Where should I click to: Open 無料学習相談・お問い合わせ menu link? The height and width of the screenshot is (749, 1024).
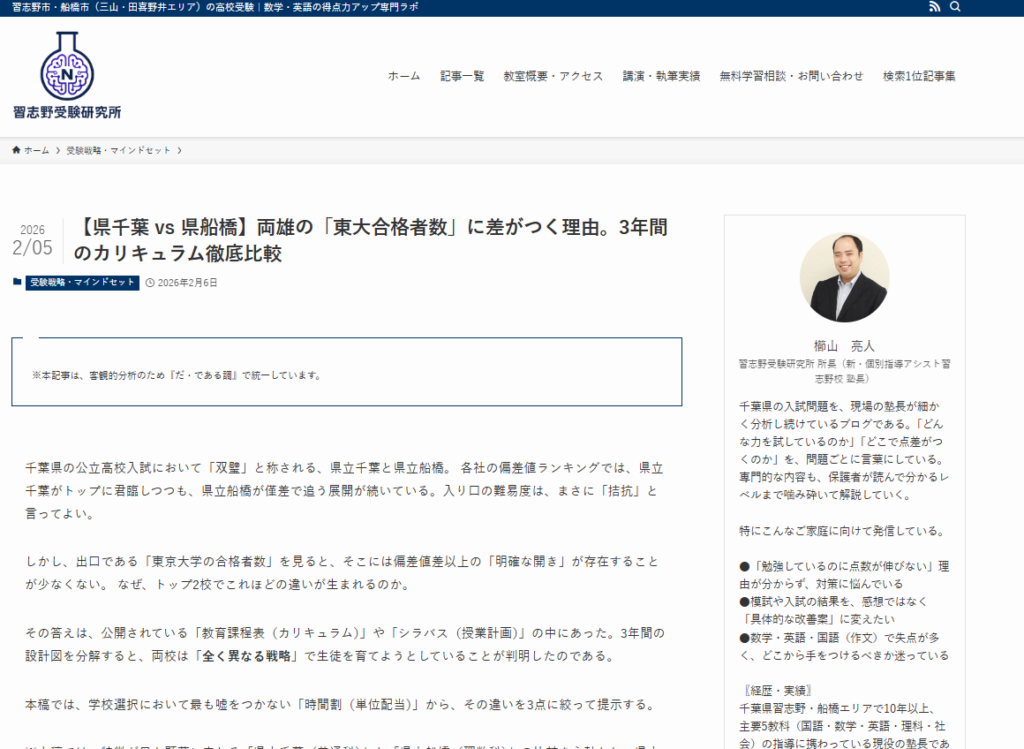[x=791, y=76]
